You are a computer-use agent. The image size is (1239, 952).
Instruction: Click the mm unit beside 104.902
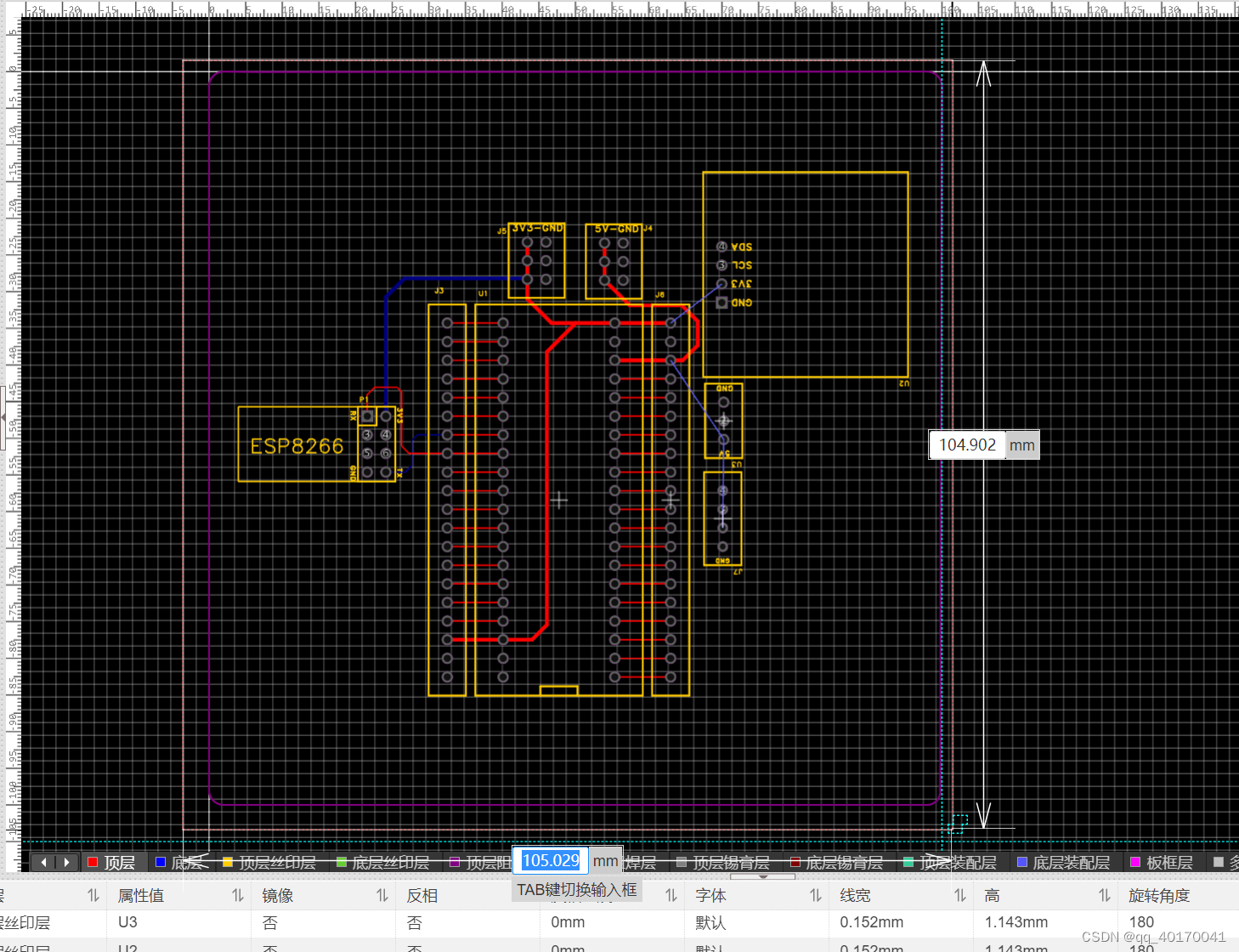1022,445
